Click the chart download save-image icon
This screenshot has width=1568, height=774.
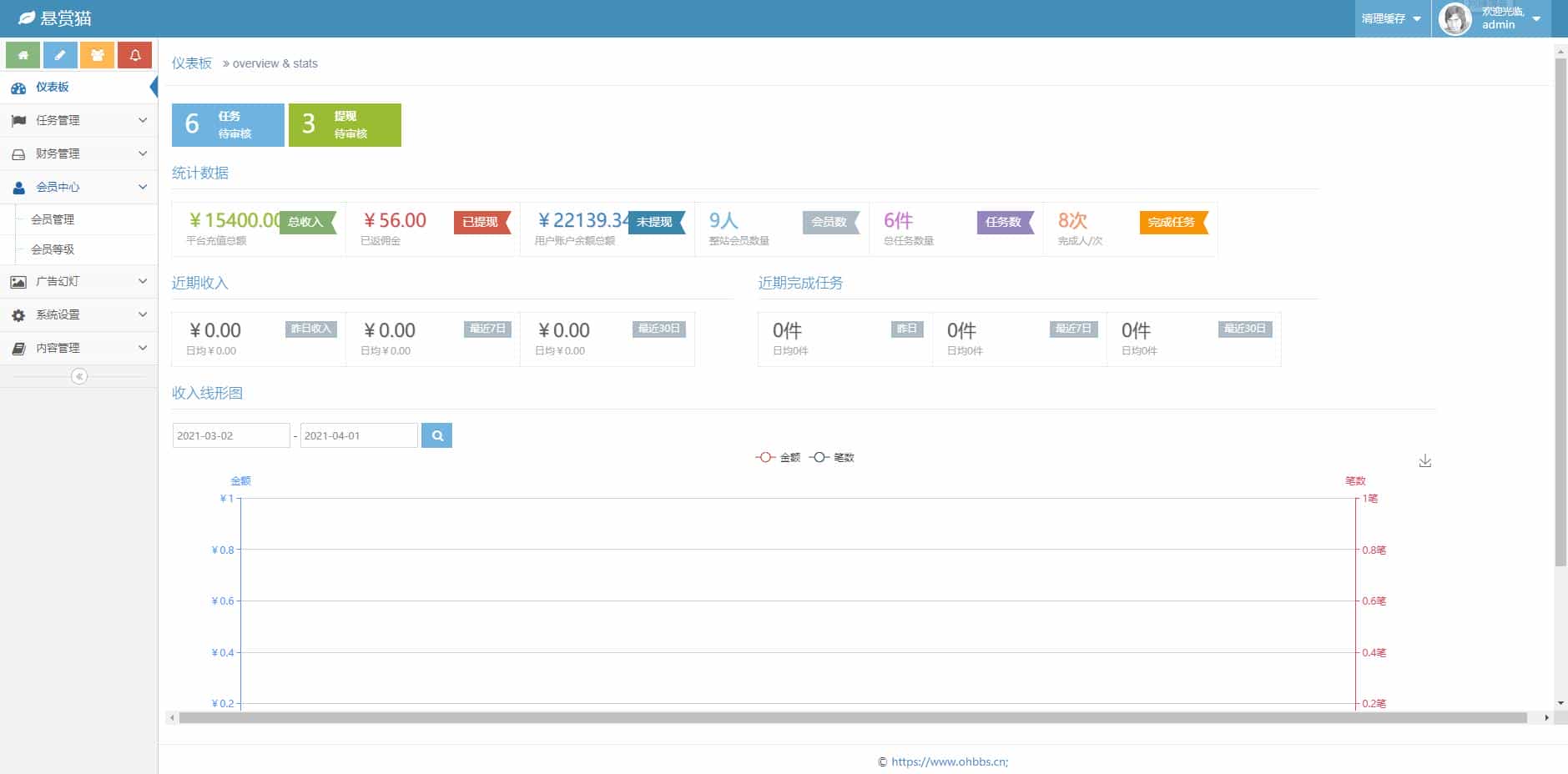coord(1425,460)
